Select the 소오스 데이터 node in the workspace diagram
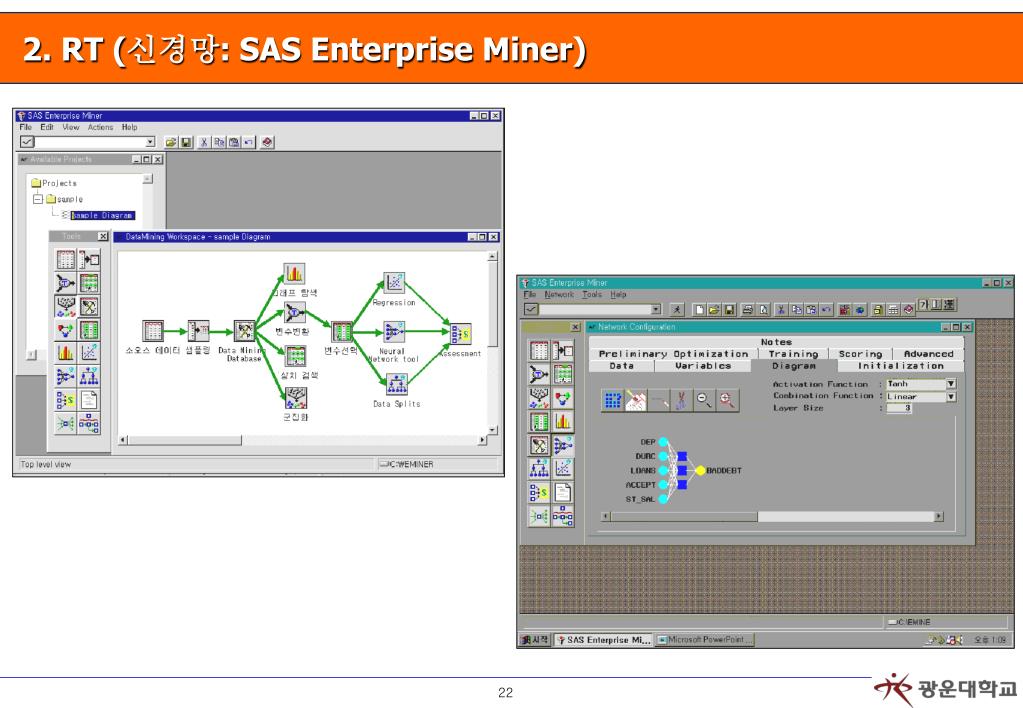This screenshot has width=1023, height=708. pos(153,331)
